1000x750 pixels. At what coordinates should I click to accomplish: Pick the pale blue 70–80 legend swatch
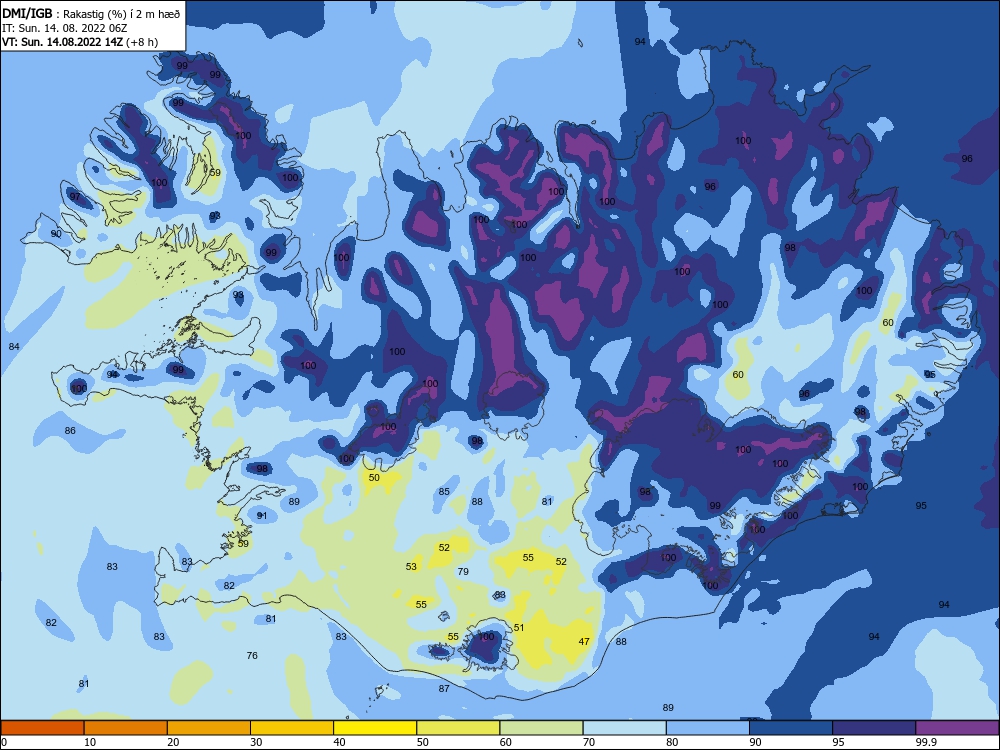click(624, 728)
